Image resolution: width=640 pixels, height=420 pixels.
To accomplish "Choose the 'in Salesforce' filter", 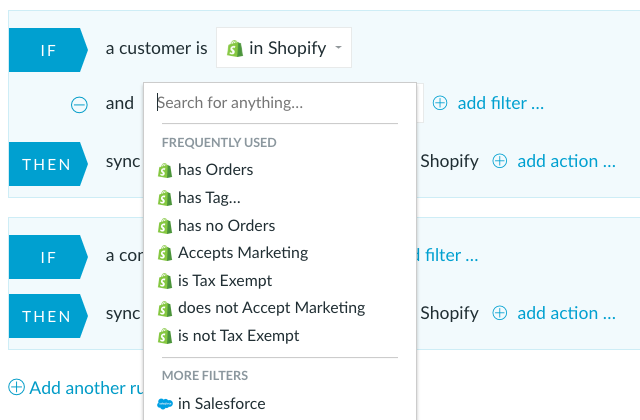I will pyautogui.click(x=222, y=404).
